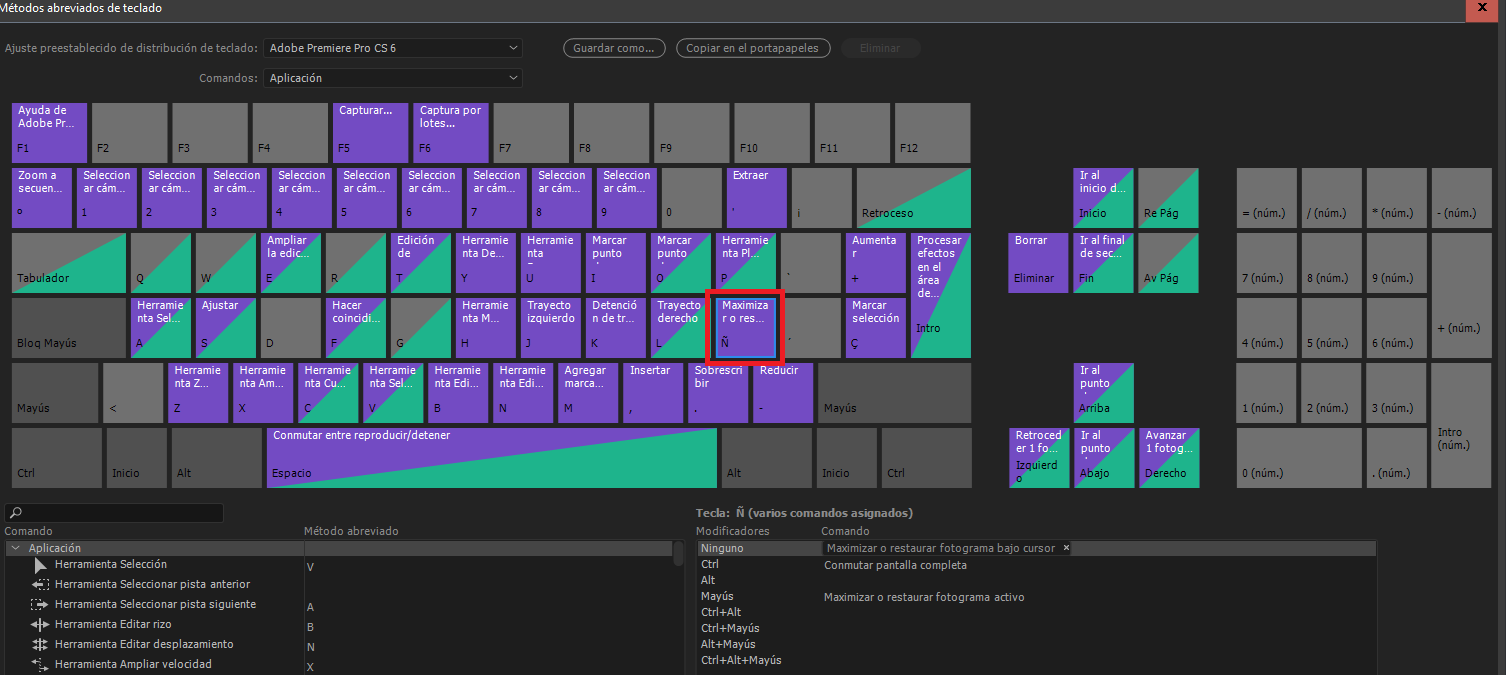
Task: Click the M key Agregar marcador
Action: [x=587, y=392]
